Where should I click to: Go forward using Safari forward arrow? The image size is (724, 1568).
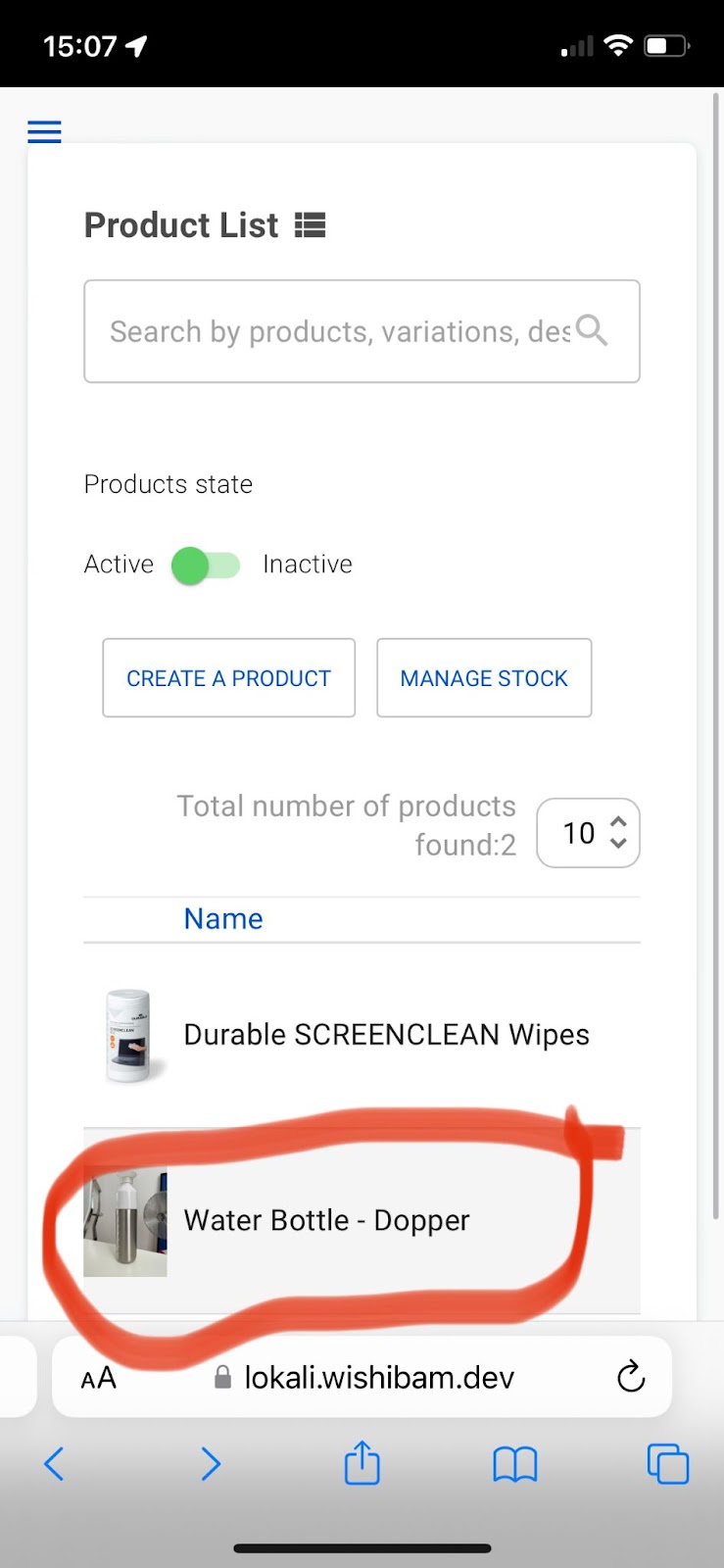(210, 1464)
